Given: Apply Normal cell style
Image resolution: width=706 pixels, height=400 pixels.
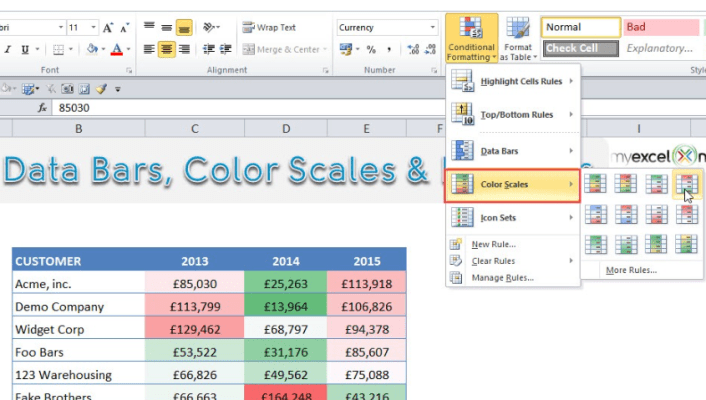Looking at the screenshot, I should 581,27.
